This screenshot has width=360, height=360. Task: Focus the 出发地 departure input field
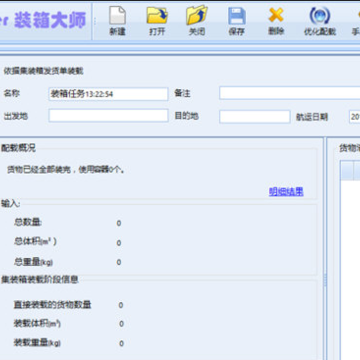point(108,116)
